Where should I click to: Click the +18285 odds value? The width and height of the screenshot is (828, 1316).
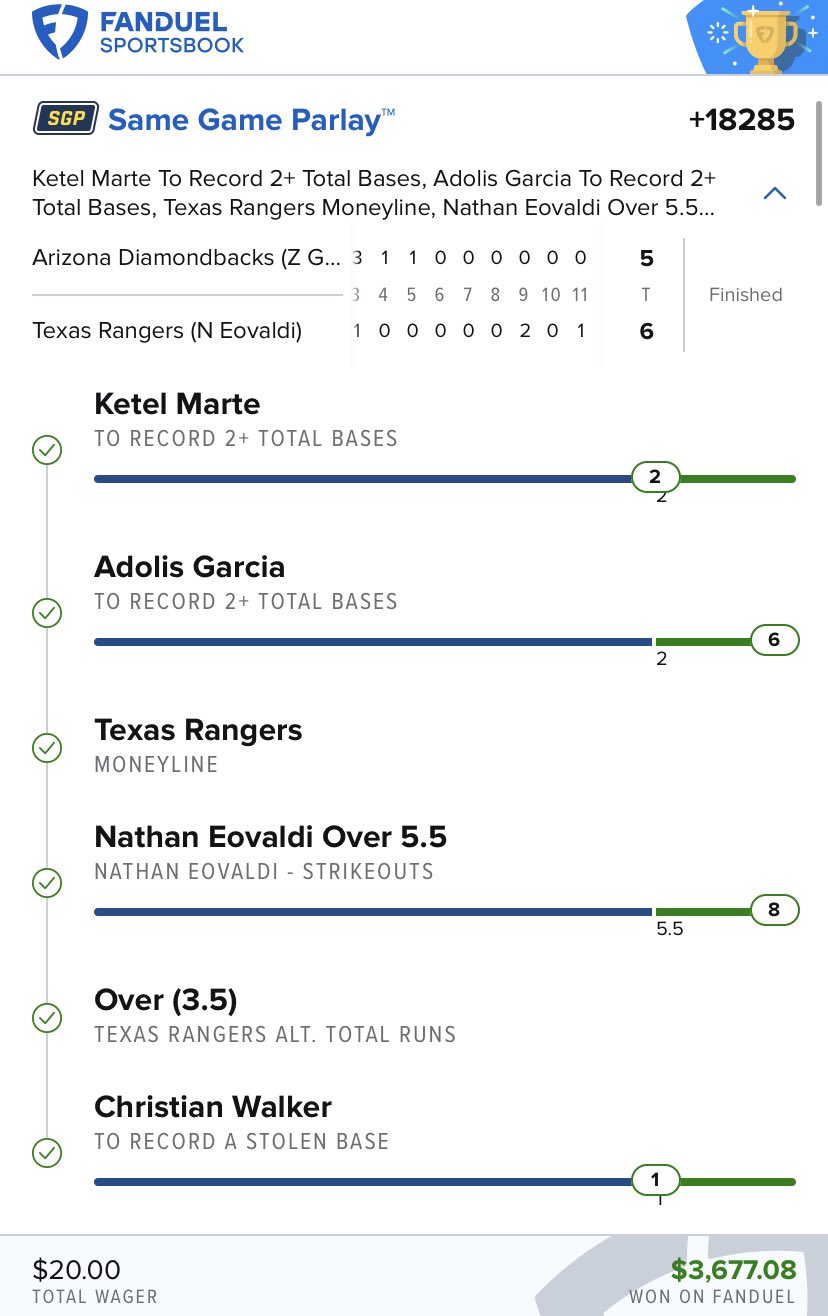coord(741,121)
